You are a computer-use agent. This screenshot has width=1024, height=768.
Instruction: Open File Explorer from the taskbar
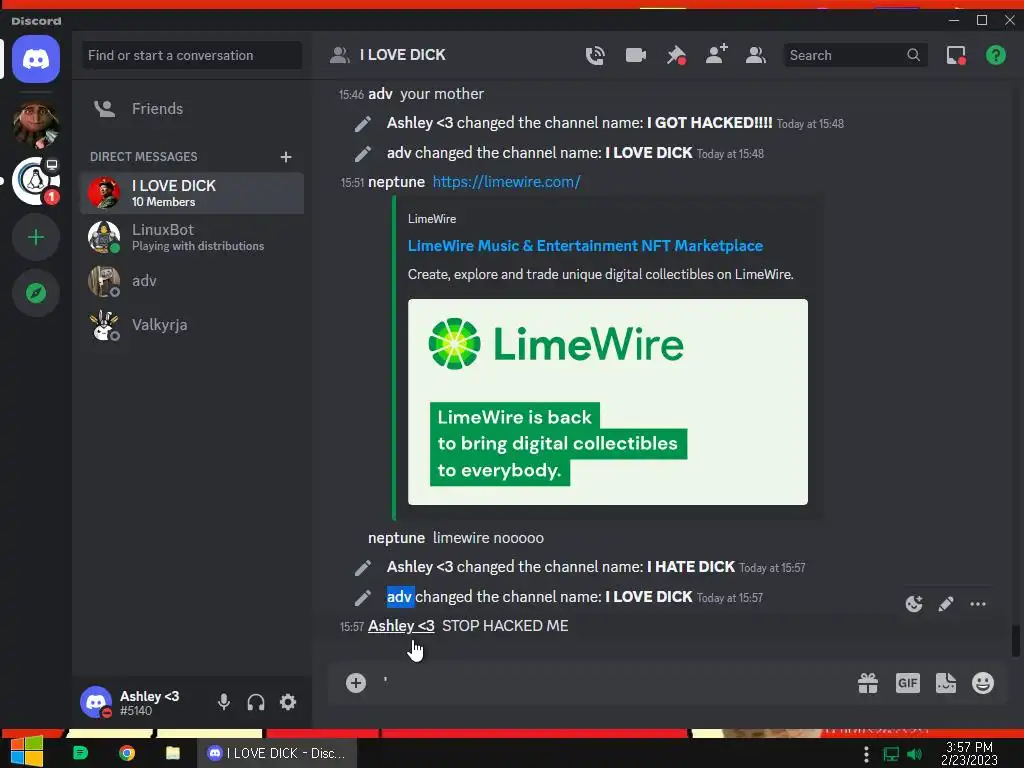point(173,754)
